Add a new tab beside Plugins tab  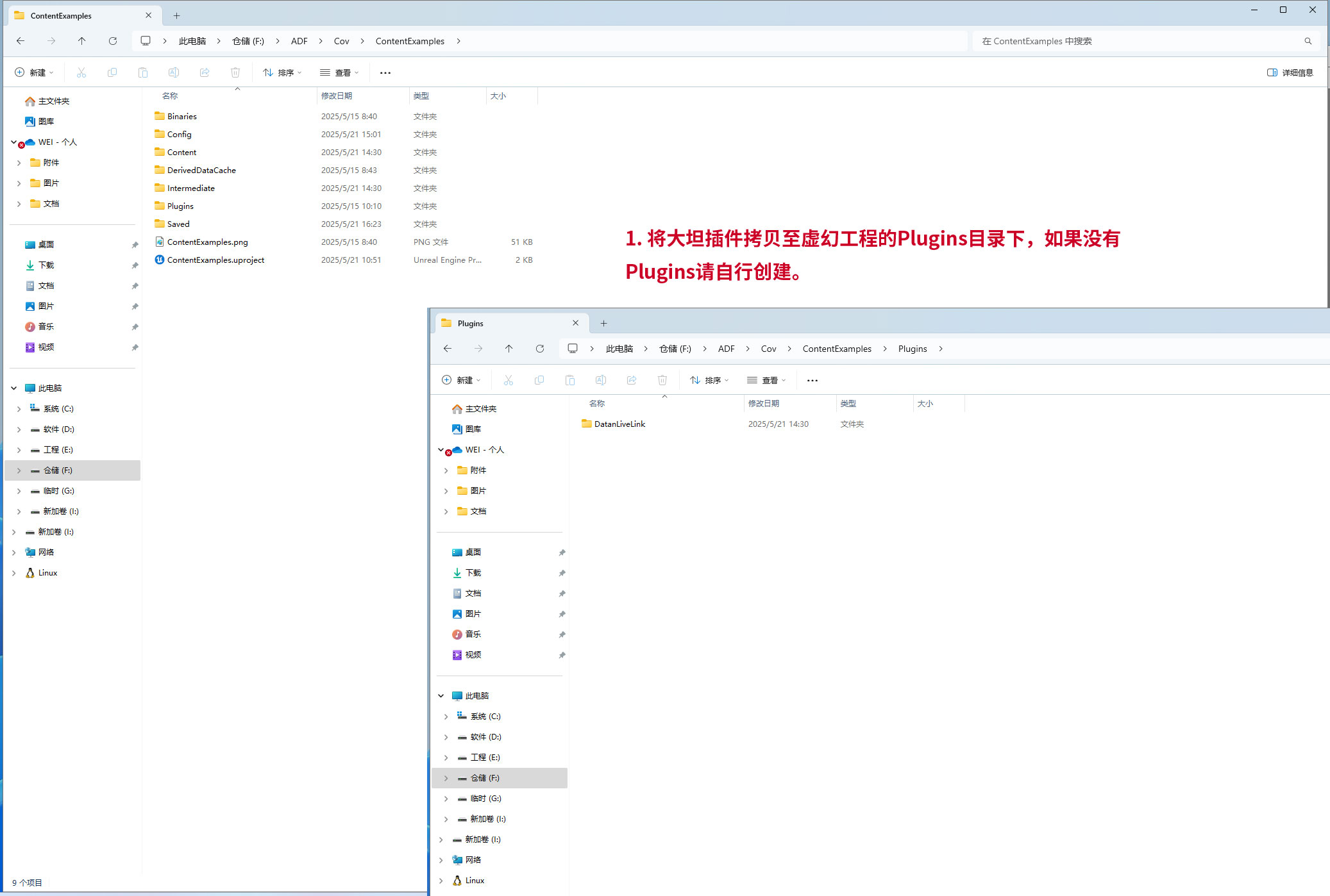click(603, 323)
